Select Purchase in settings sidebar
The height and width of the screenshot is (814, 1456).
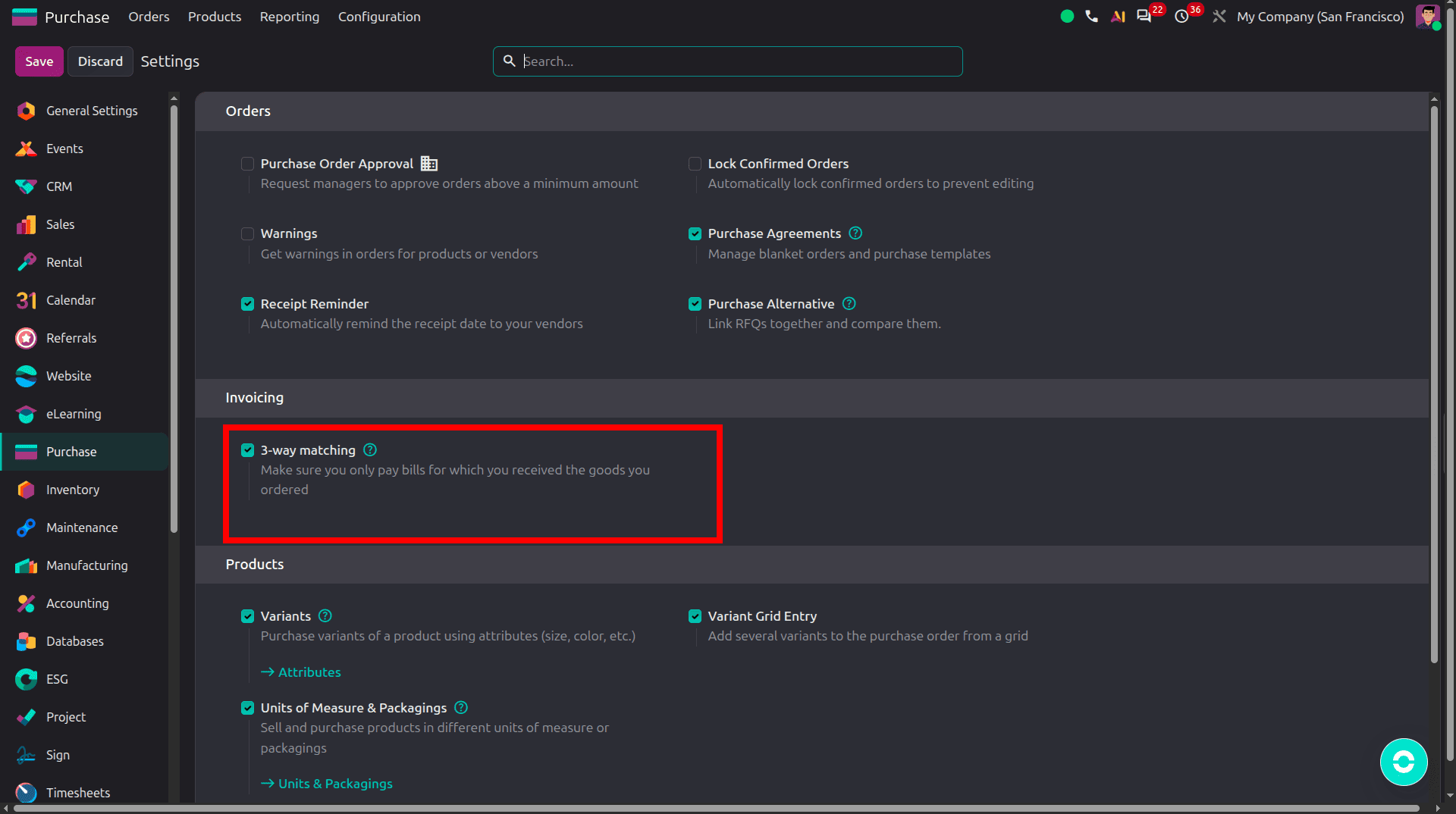(x=84, y=452)
